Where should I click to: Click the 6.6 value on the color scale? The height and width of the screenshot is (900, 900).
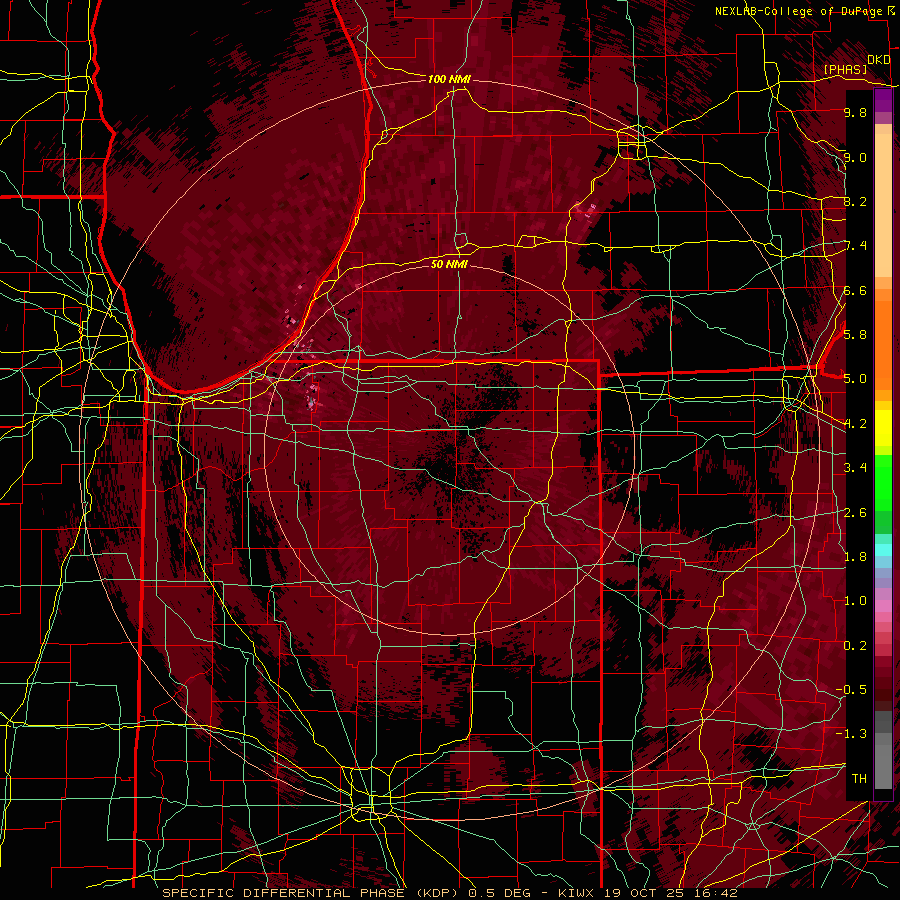[x=855, y=290]
